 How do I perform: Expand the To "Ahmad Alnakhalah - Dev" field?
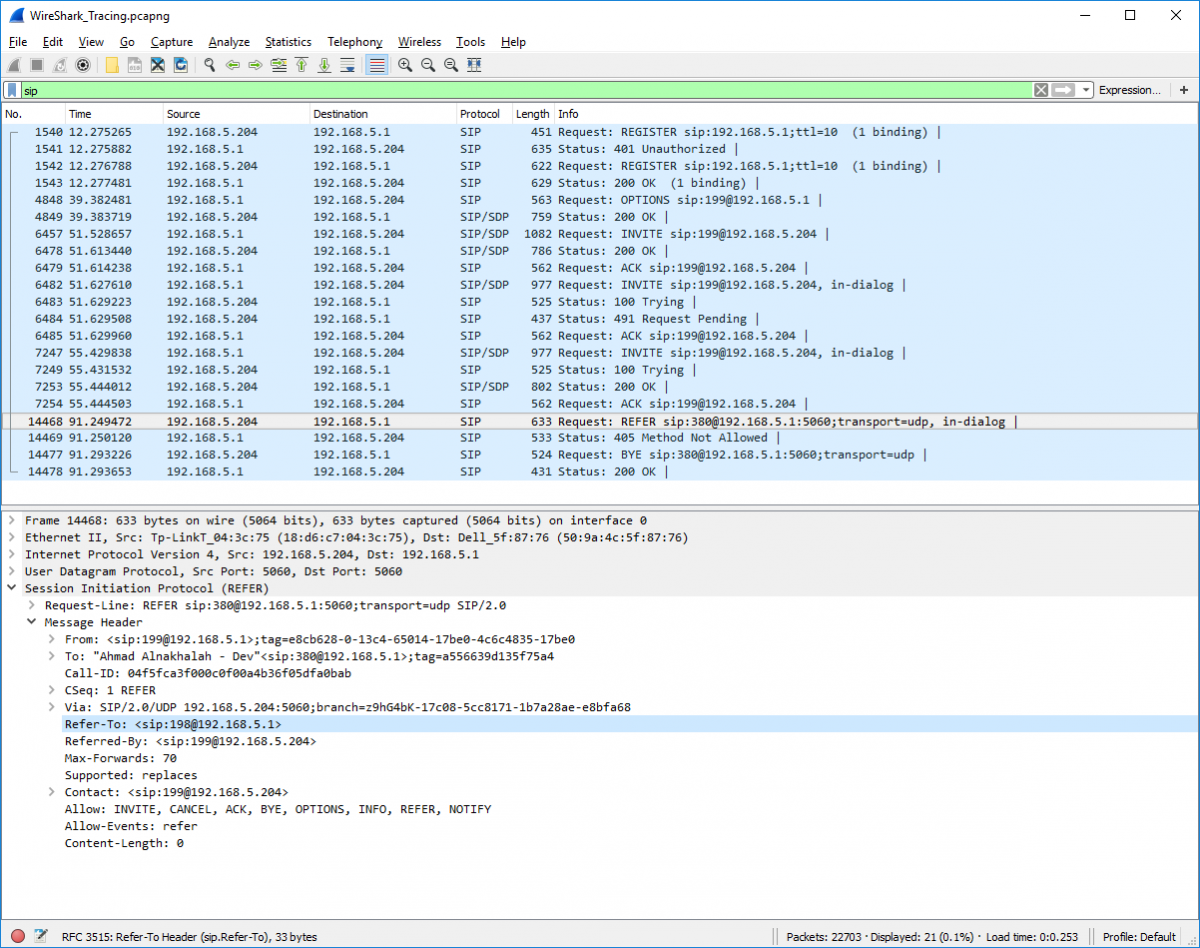click(x=52, y=657)
